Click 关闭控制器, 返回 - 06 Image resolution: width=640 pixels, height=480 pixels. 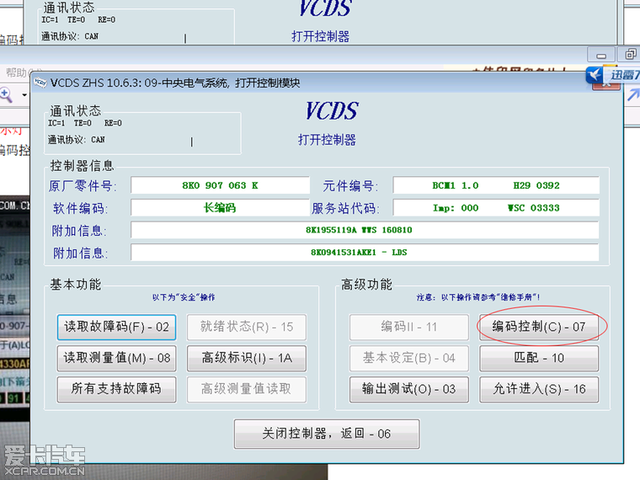327,434
